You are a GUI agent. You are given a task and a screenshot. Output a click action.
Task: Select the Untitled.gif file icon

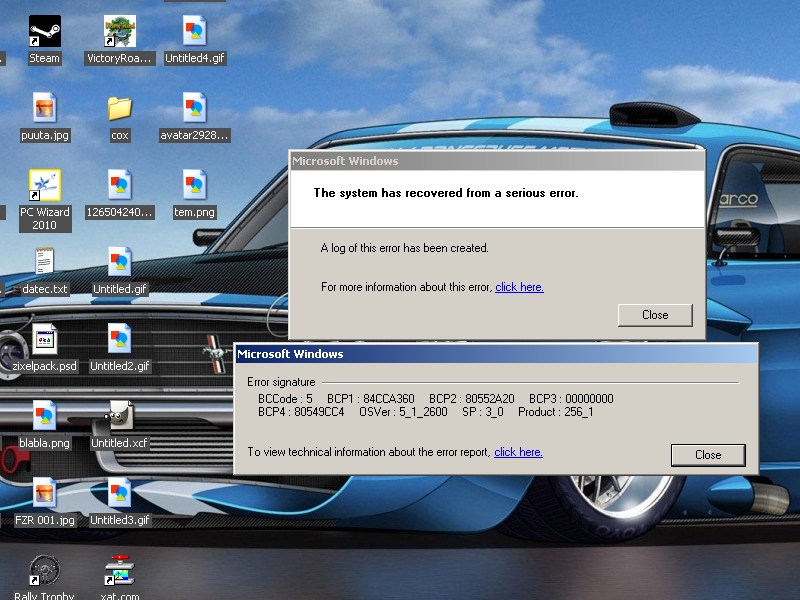click(x=119, y=262)
